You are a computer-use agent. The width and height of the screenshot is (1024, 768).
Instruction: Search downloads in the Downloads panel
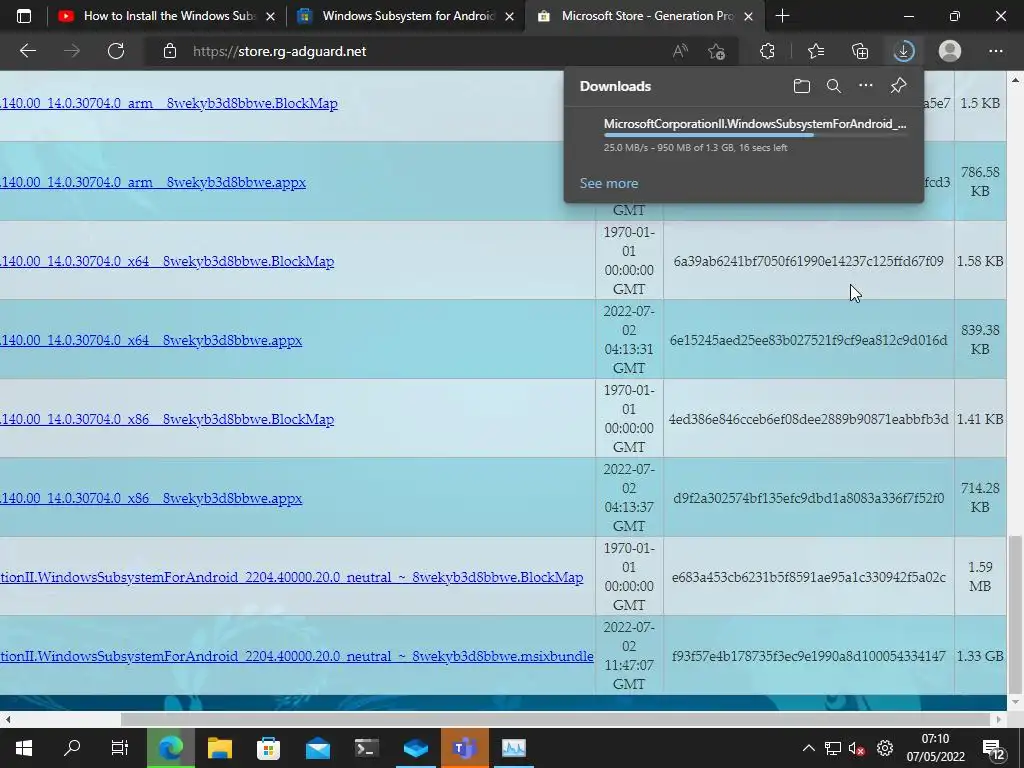click(x=833, y=86)
